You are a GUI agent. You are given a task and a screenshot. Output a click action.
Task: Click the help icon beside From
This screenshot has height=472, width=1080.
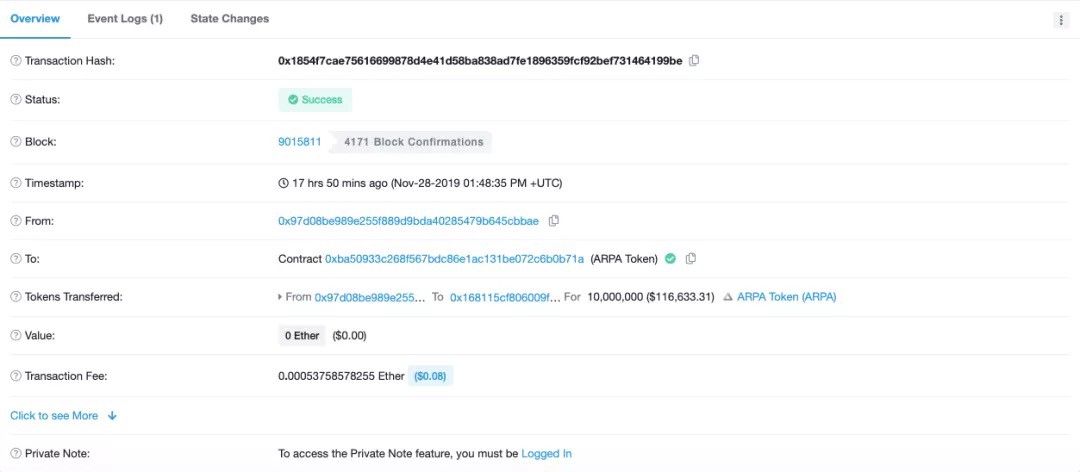15,221
